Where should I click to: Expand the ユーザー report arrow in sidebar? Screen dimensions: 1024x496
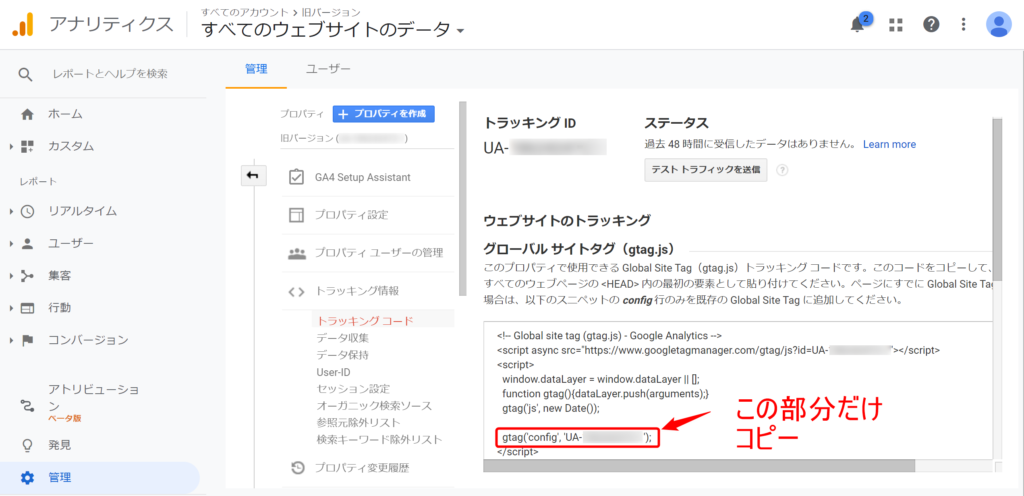point(12,244)
